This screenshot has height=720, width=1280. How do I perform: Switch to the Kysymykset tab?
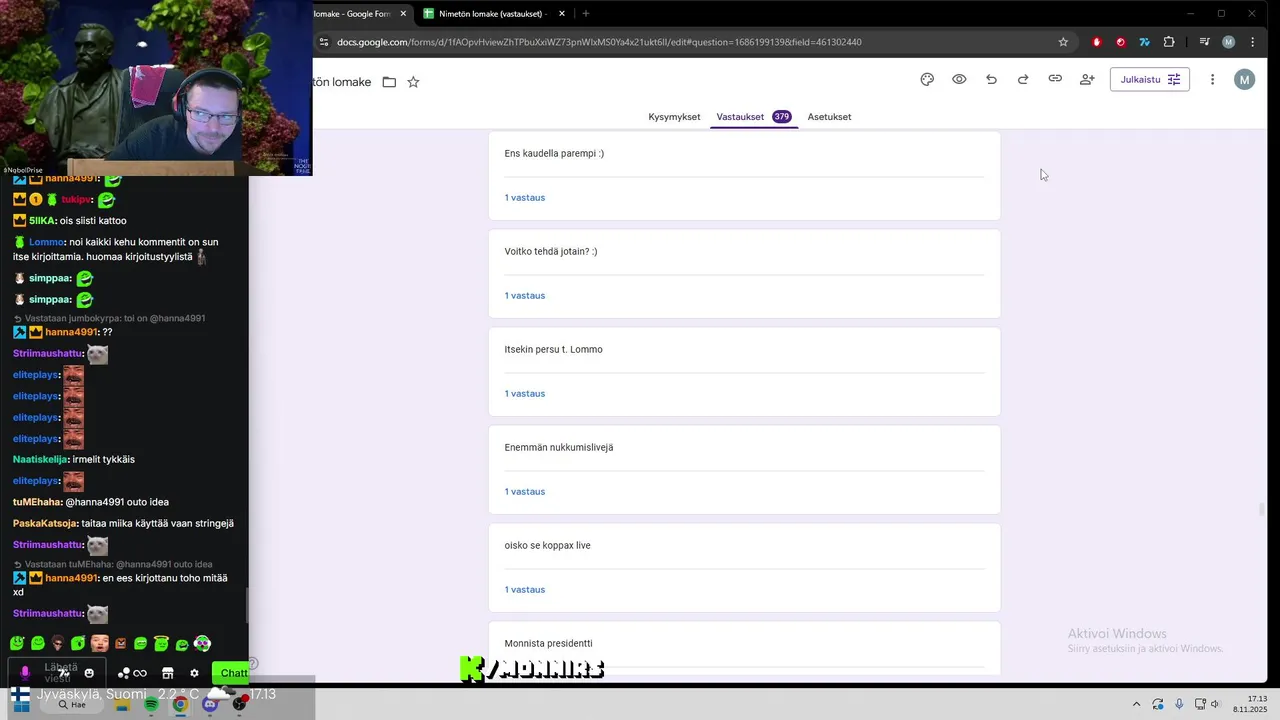[x=674, y=117]
